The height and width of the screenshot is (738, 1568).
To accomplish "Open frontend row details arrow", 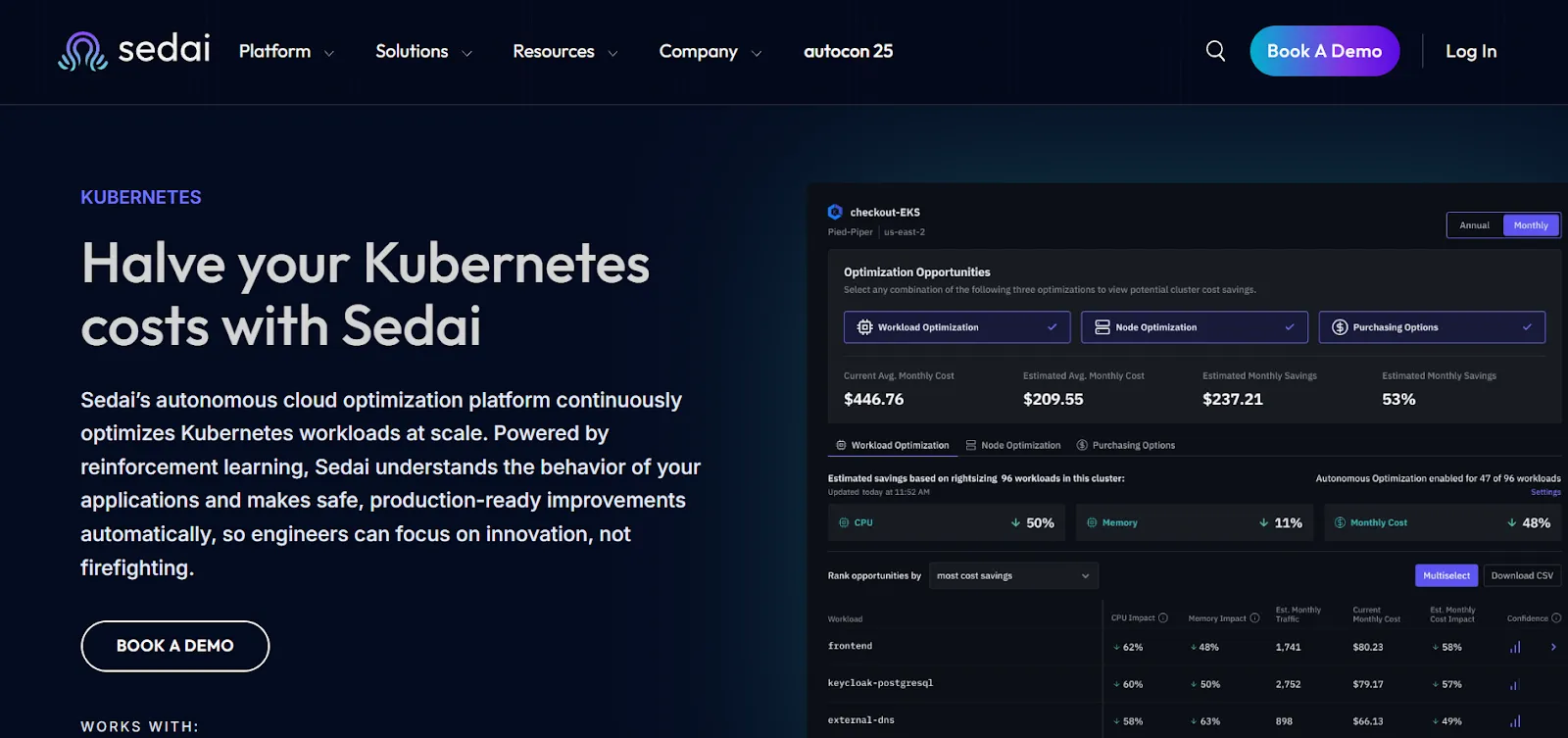I will pos(1553,647).
